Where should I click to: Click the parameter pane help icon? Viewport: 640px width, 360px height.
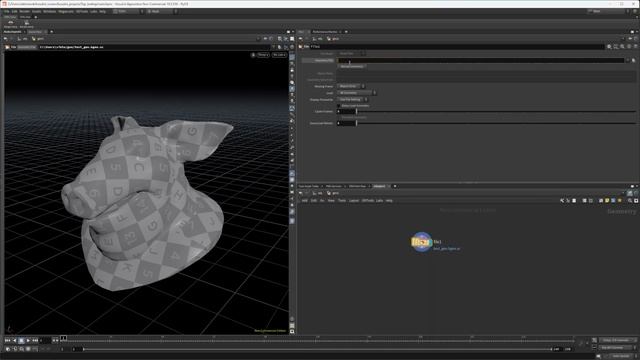tap(635, 47)
